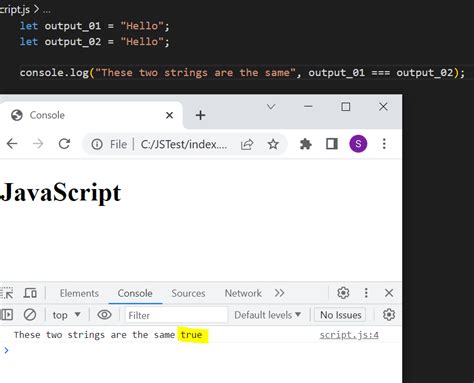Open DevTools settings gear
The width and height of the screenshot is (474, 383).
click(343, 293)
